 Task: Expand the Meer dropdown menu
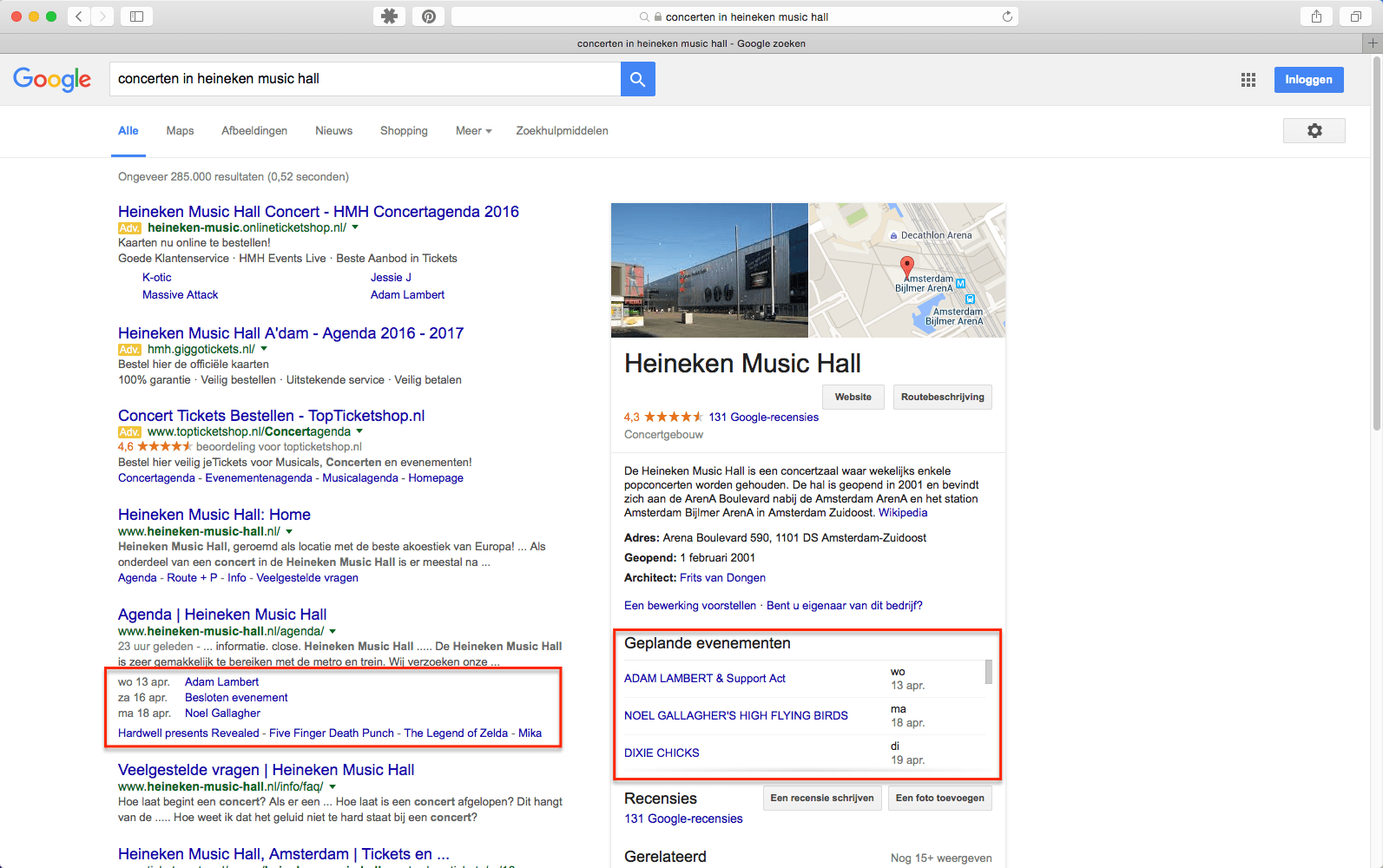pyautogui.click(x=473, y=131)
